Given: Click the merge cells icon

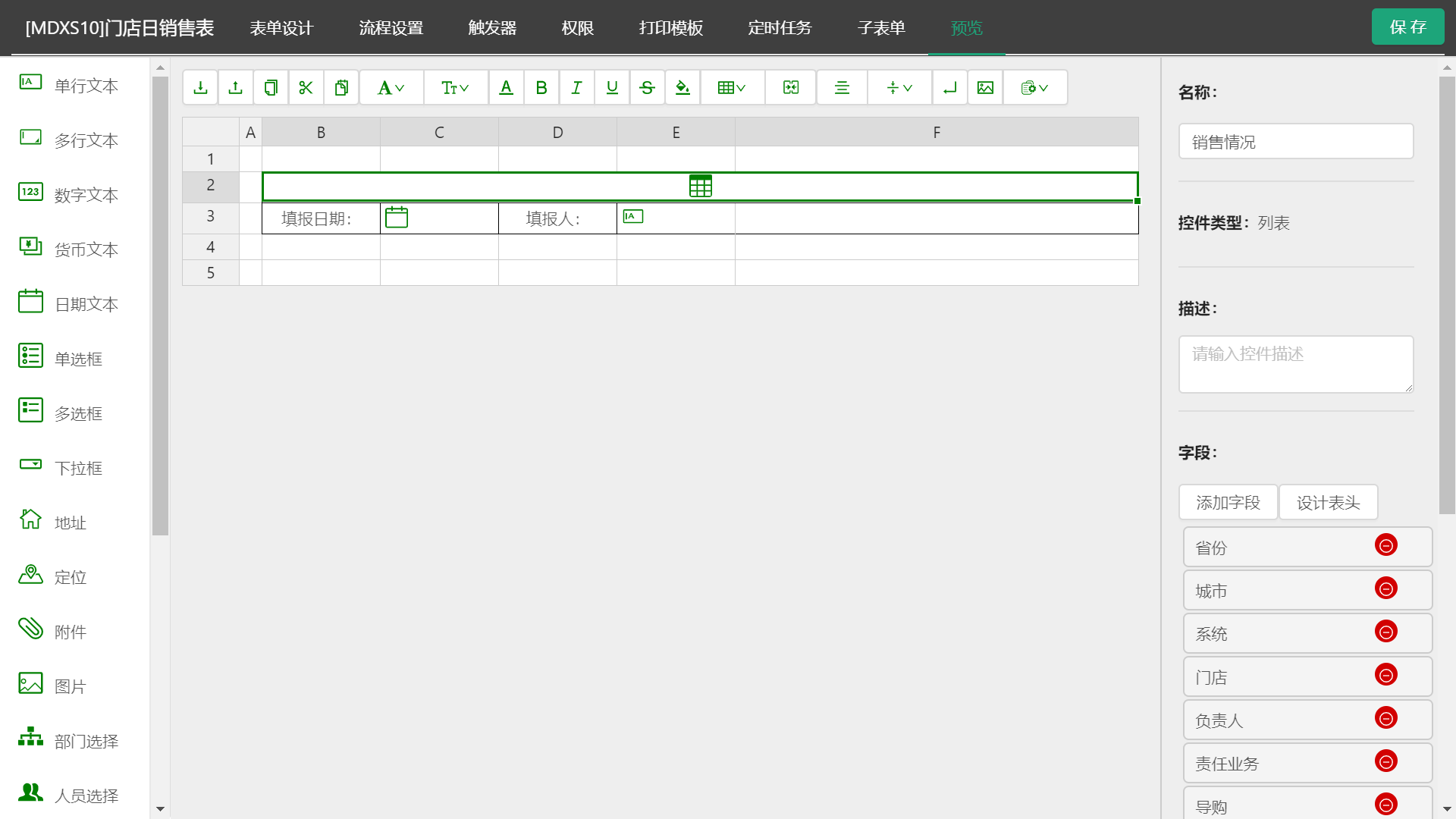Looking at the screenshot, I should tap(791, 88).
